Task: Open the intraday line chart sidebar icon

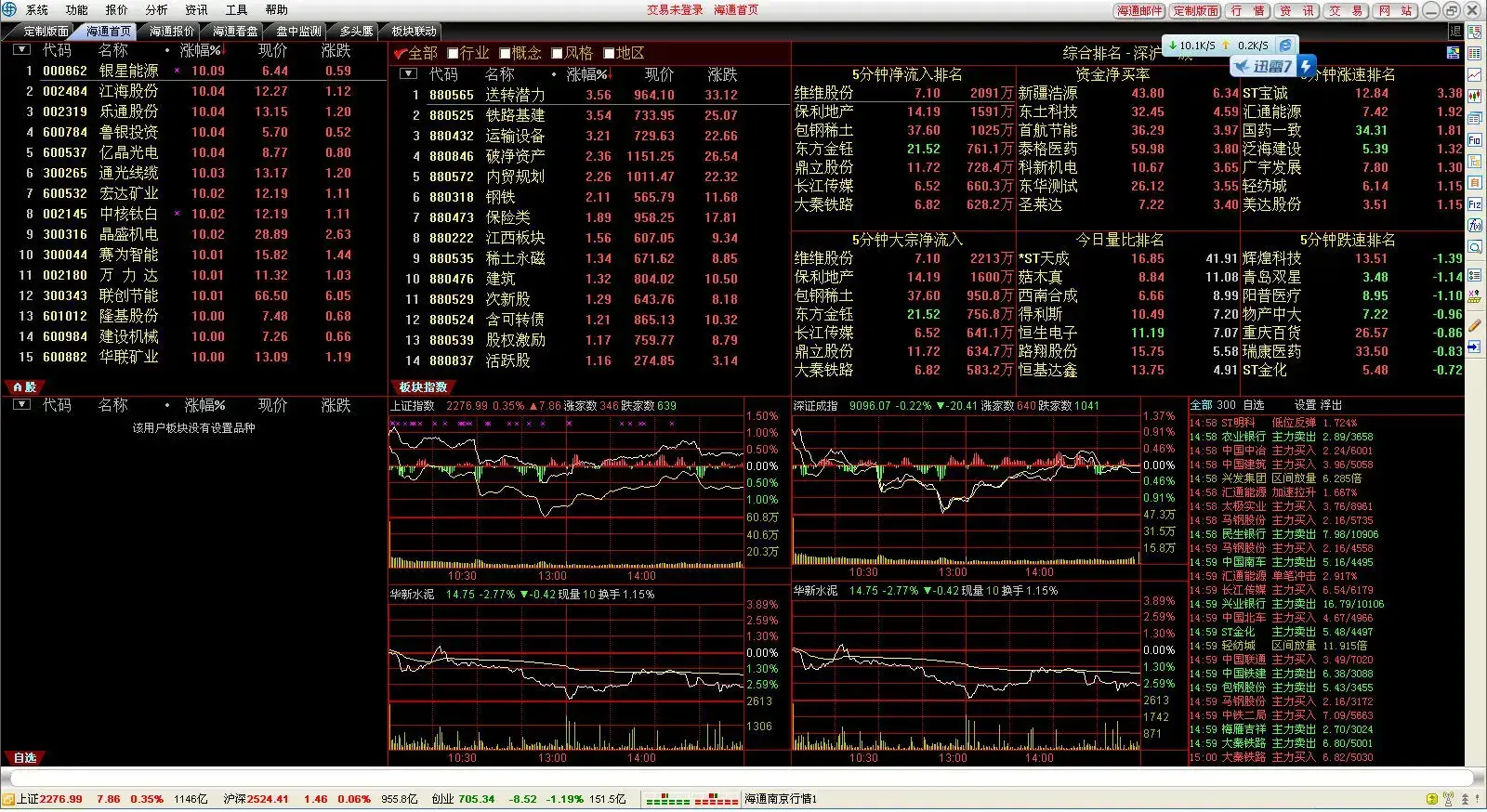Action: [1475, 74]
